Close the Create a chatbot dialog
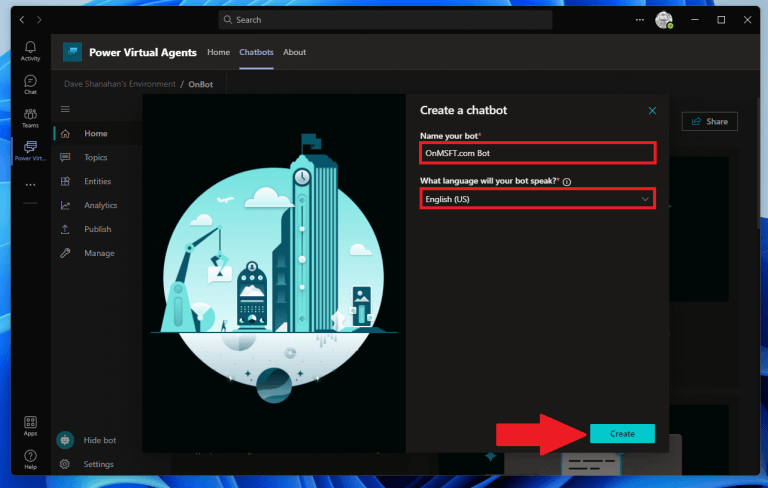Viewport: 768px width, 488px height. (652, 111)
